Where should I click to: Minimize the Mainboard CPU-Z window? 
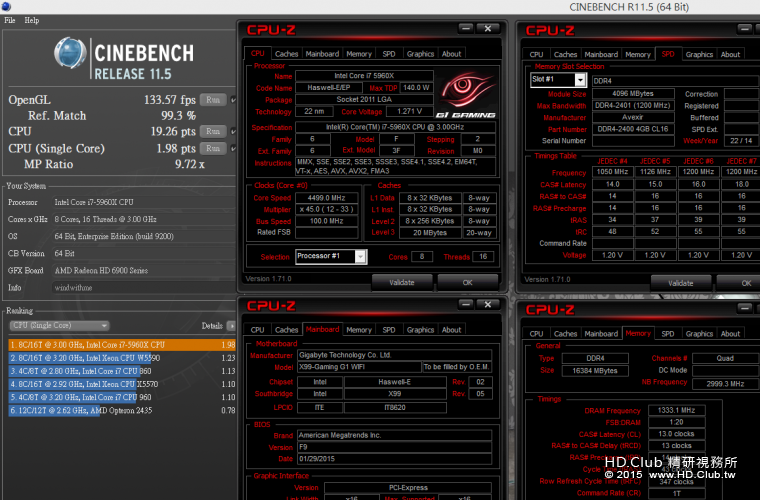coord(466,304)
